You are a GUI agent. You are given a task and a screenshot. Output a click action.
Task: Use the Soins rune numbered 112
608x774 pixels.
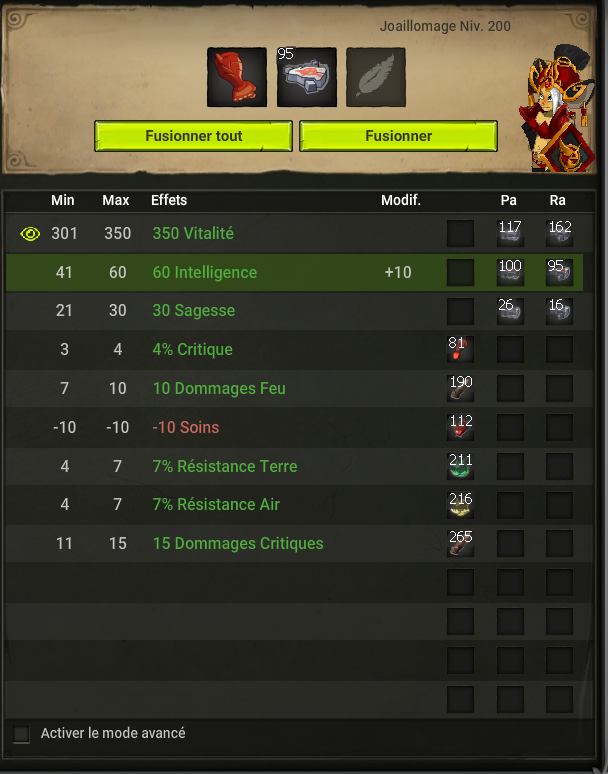point(460,427)
